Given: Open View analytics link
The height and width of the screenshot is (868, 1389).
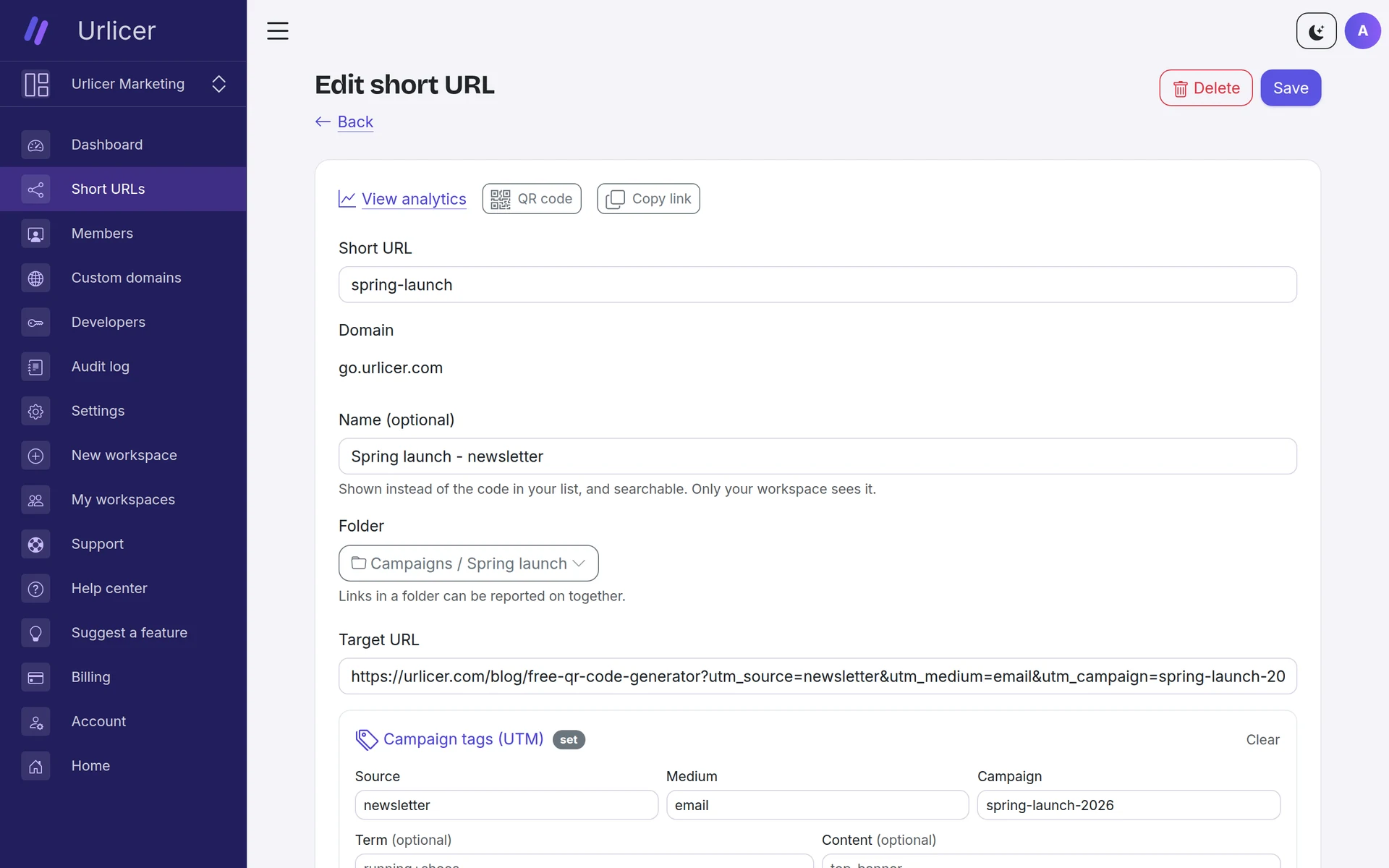Looking at the screenshot, I should pyautogui.click(x=402, y=199).
